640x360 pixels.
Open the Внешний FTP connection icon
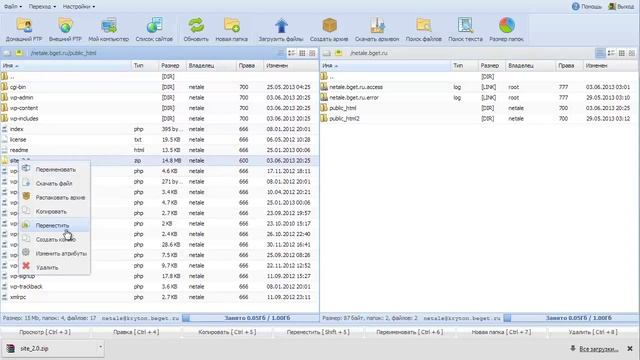click(x=65, y=25)
